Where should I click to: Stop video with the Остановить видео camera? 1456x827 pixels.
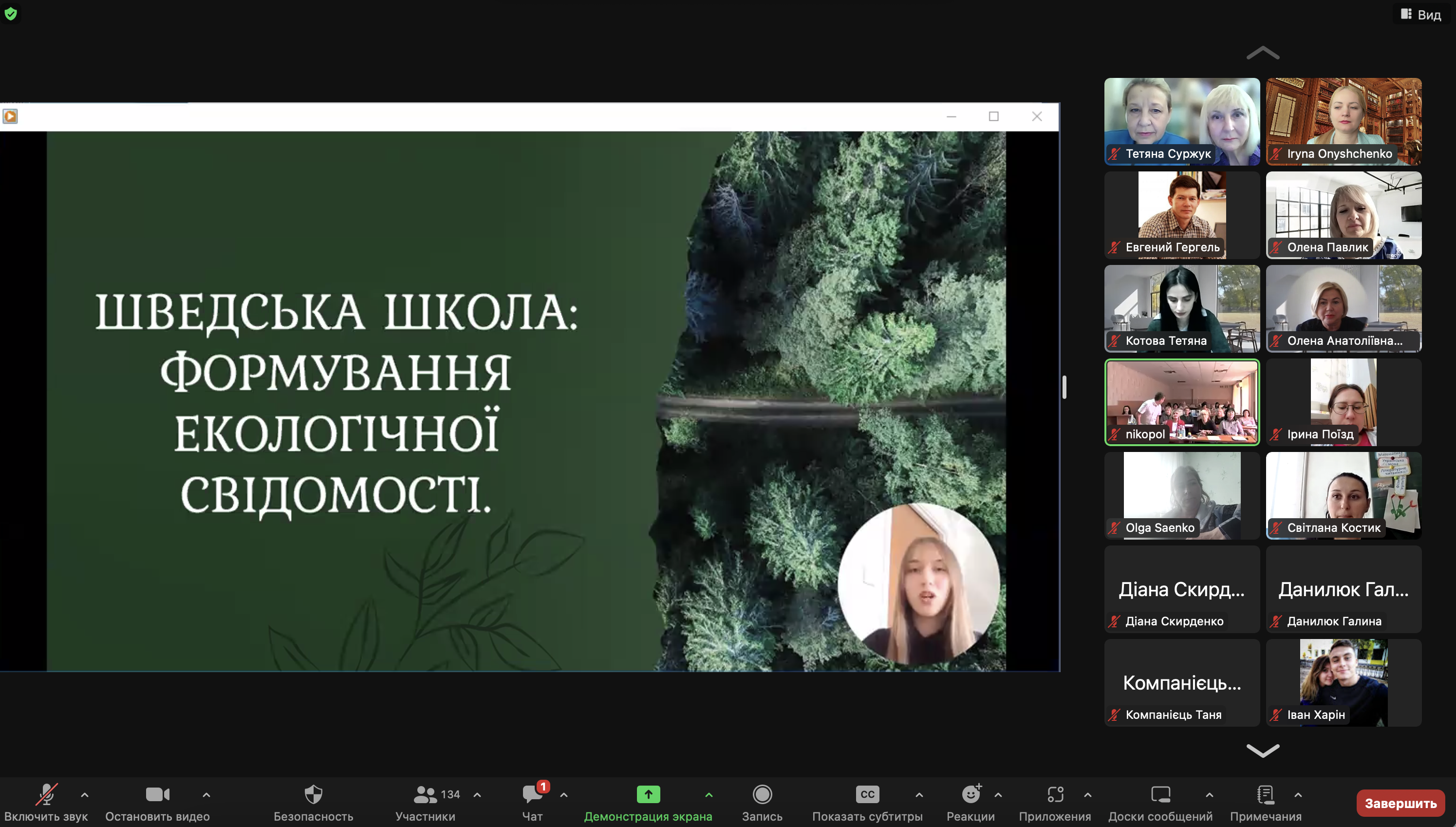tap(157, 794)
